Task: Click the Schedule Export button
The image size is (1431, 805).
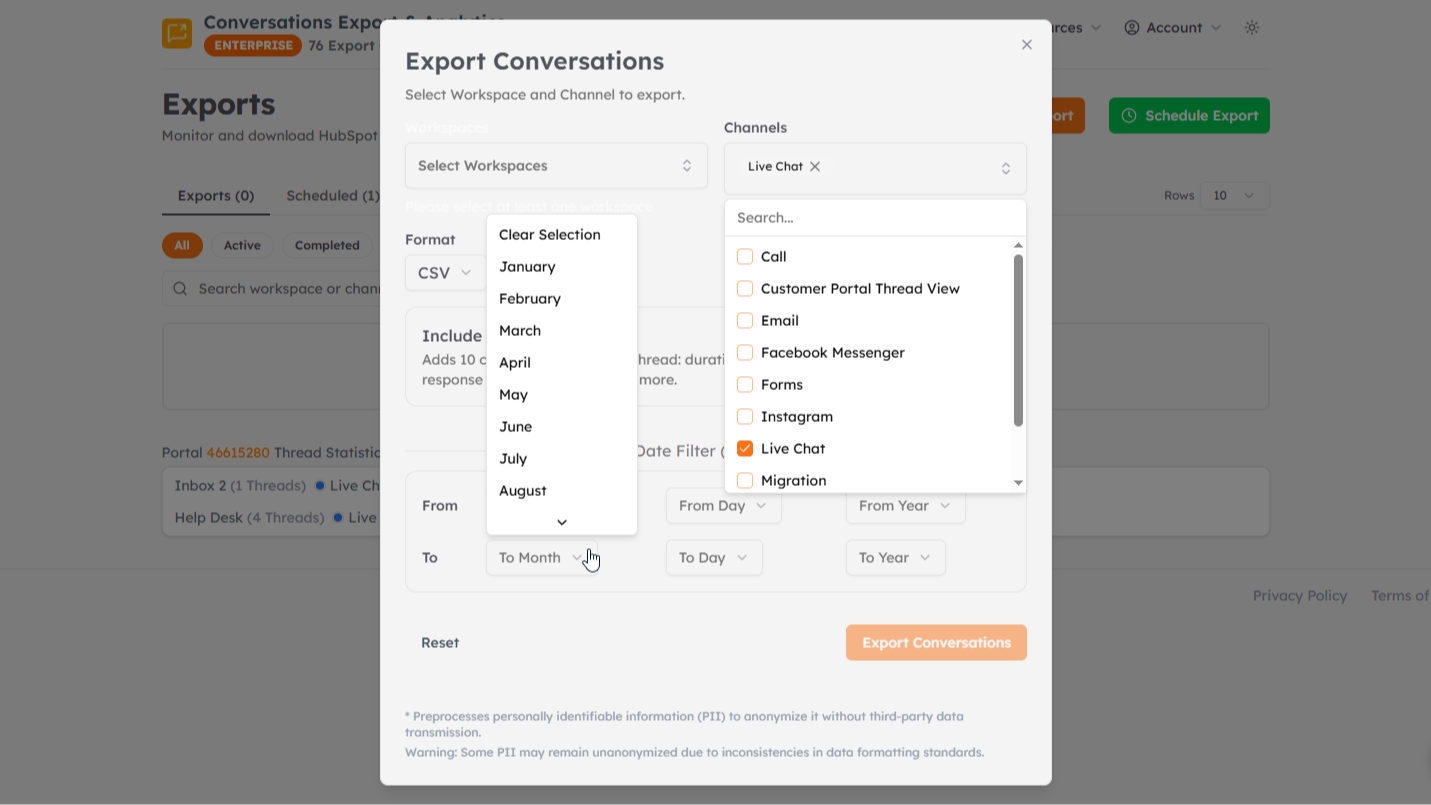Action: point(1189,116)
